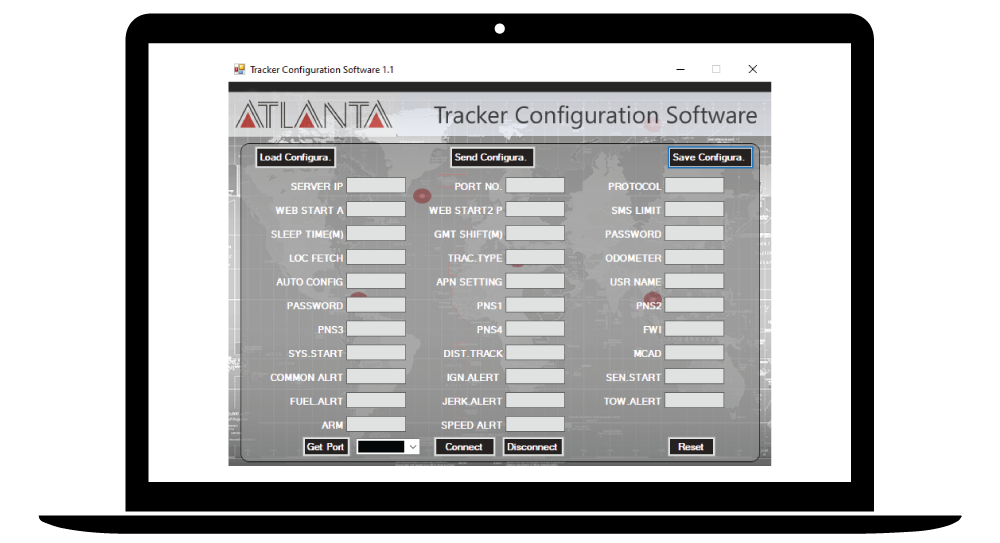This screenshot has width=1000, height=543.
Task: Select the PNS2 input field
Action: pyautogui.click(x=695, y=305)
